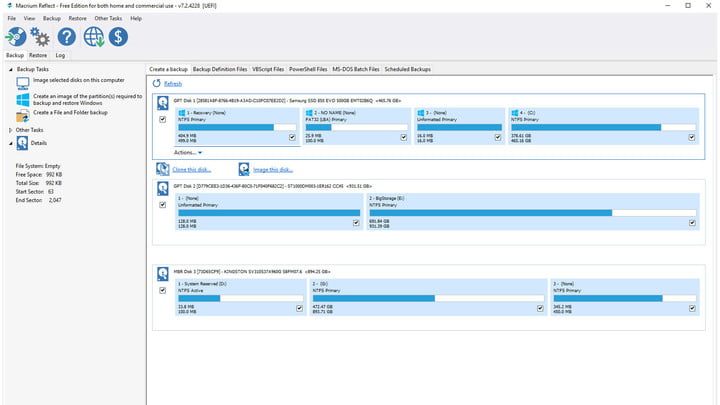Click the globe download updates icon
The height and width of the screenshot is (405, 720).
tap(95, 37)
